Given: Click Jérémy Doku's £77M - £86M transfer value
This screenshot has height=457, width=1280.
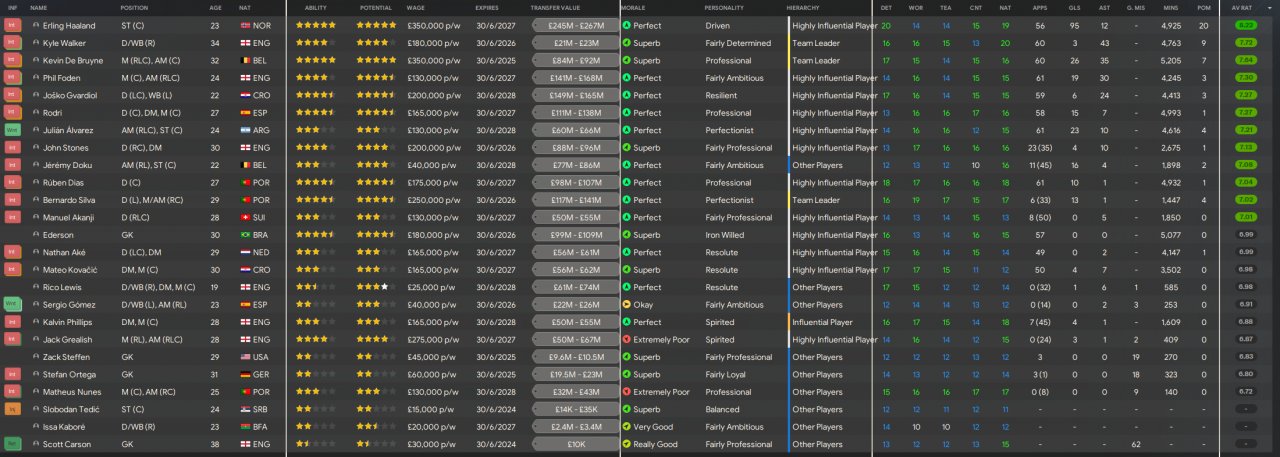Looking at the screenshot, I should coord(576,165).
